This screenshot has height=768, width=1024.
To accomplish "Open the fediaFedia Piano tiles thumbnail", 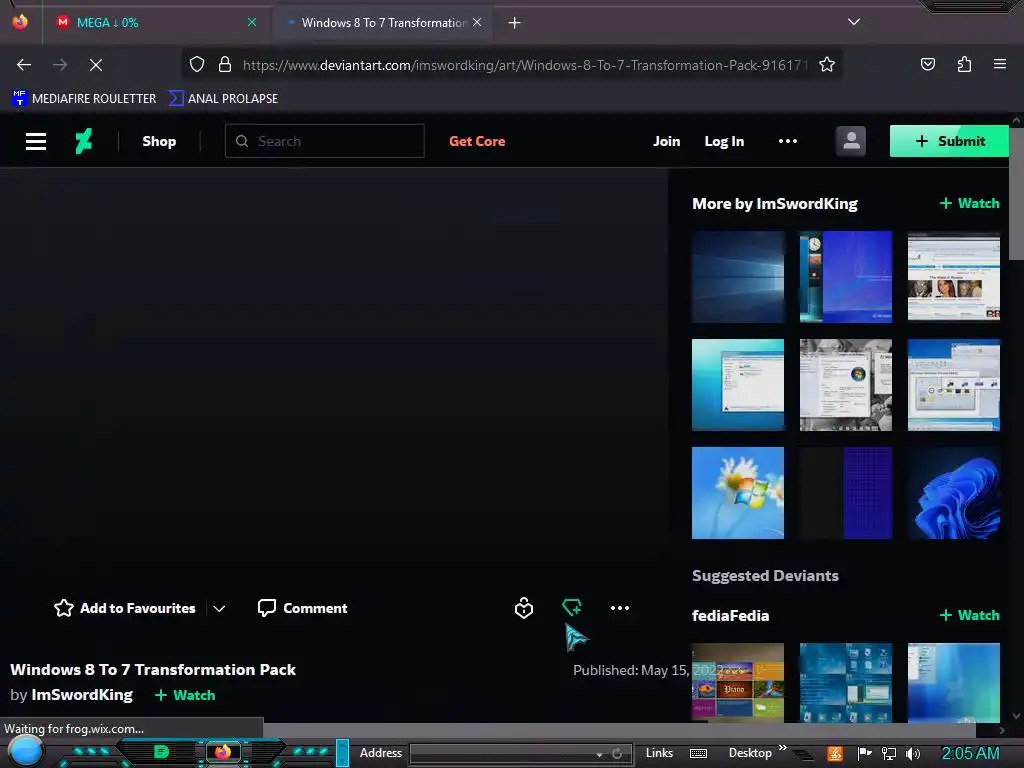I will pos(738,682).
